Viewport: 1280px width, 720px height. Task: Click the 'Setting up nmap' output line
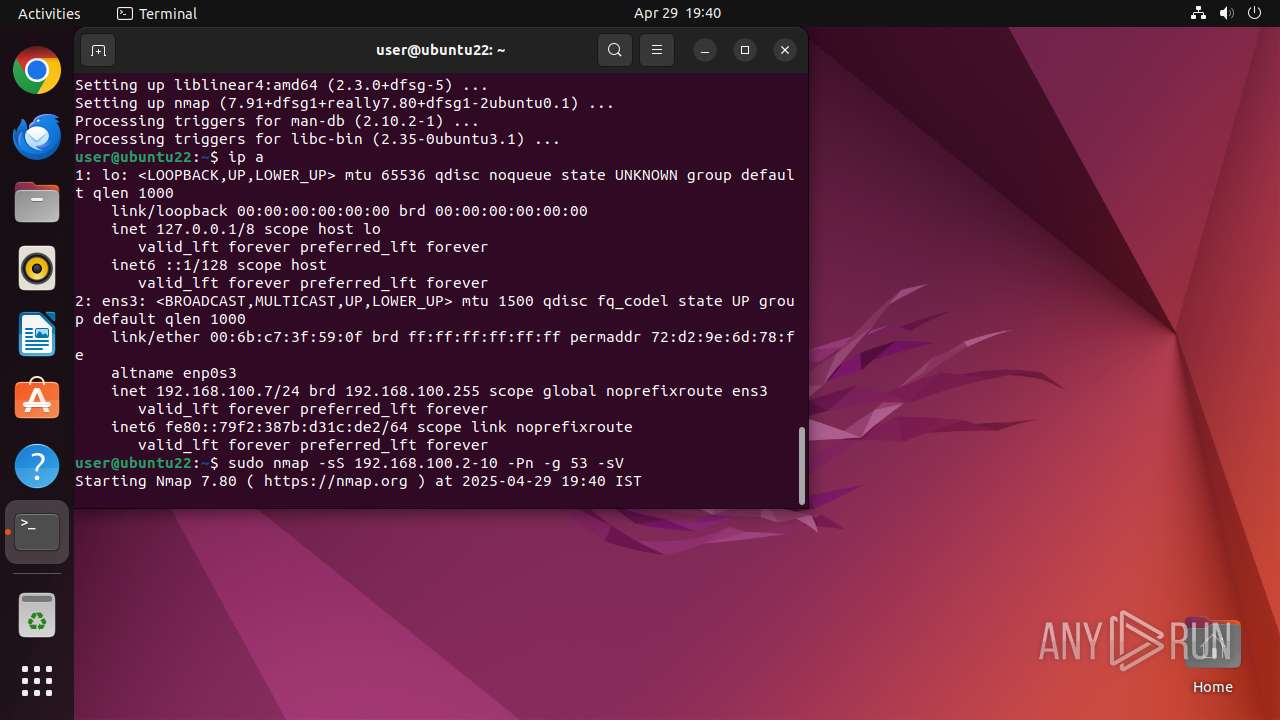tap(345, 103)
